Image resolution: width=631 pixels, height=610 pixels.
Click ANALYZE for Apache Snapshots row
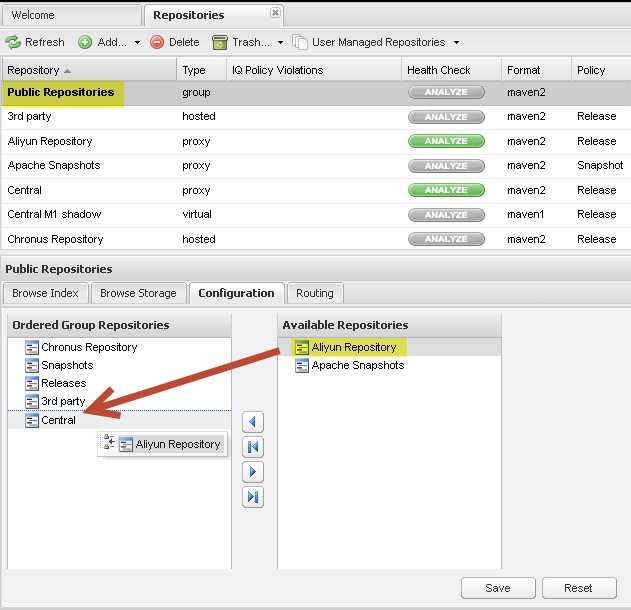[x=446, y=166]
